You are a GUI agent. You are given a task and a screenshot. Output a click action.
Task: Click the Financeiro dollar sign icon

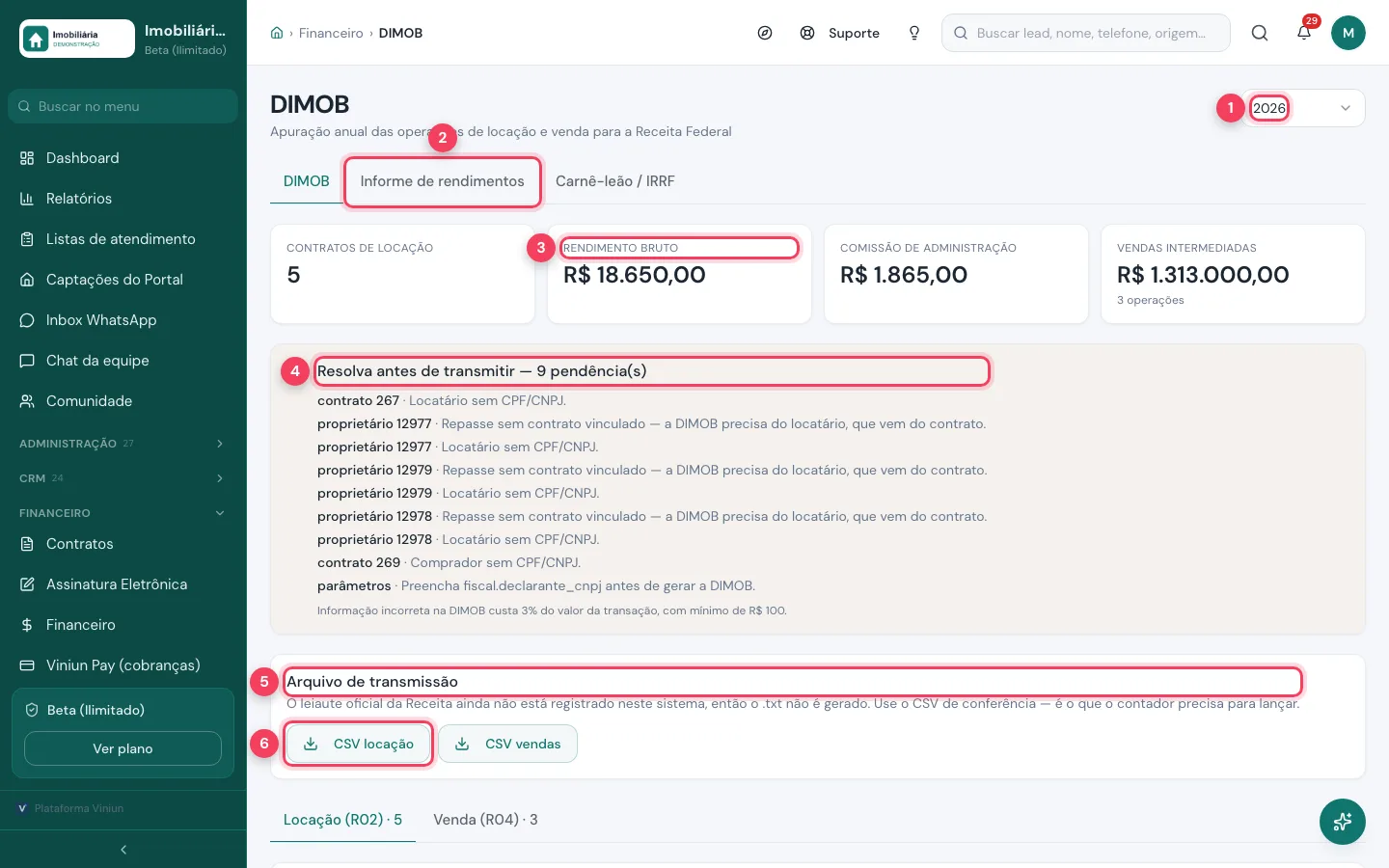pos(27,625)
